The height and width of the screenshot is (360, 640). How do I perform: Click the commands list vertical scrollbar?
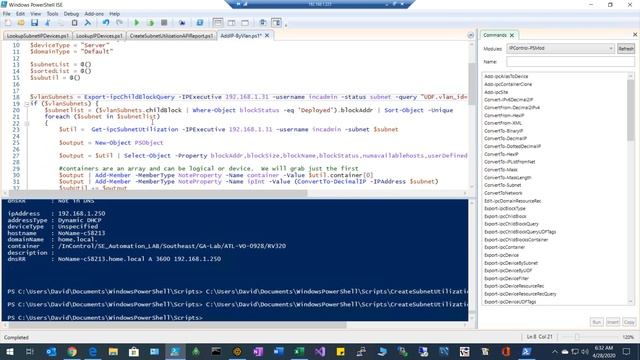pyautogui.click(x=631, y=110)
